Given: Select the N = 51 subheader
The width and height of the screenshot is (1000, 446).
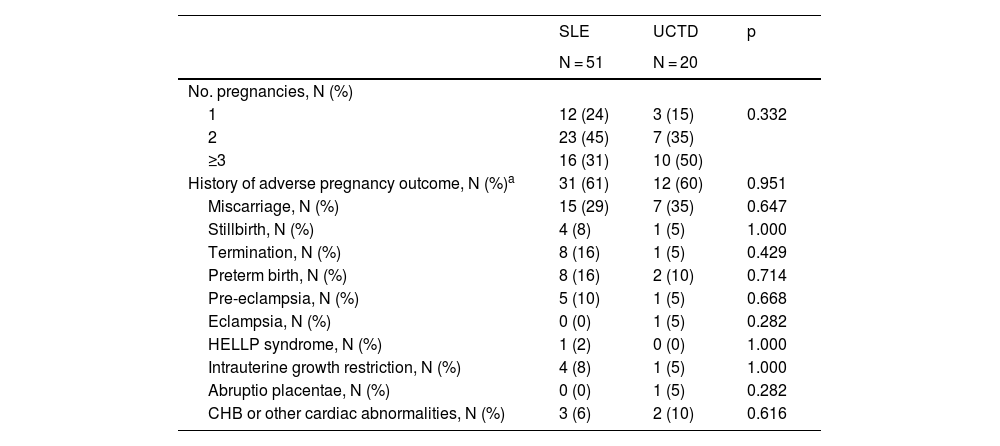Looking at the screenshot, I should point(581,63).
